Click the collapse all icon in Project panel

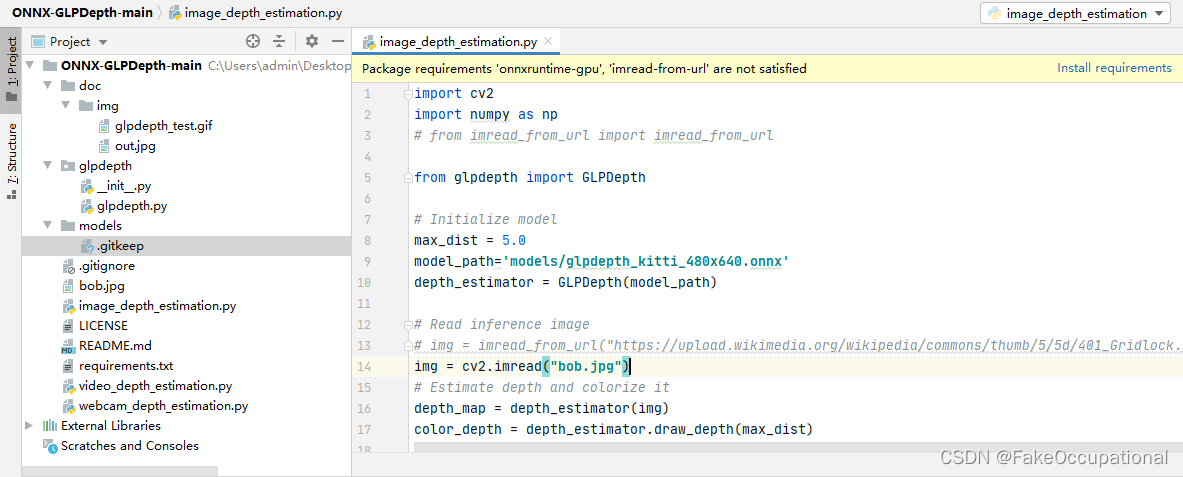click(x=279, y=42)
